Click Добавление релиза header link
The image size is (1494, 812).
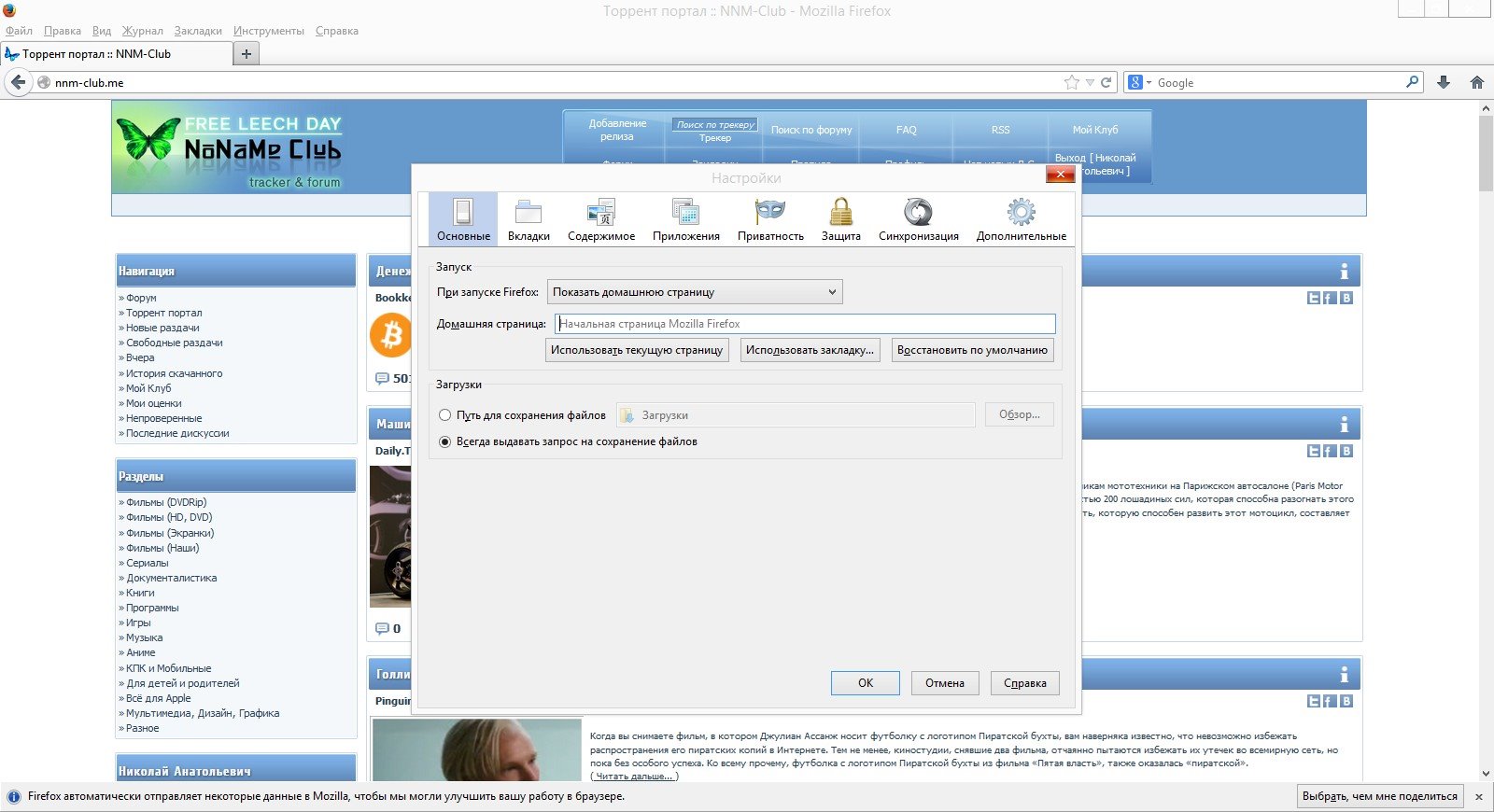click(617, 130)
